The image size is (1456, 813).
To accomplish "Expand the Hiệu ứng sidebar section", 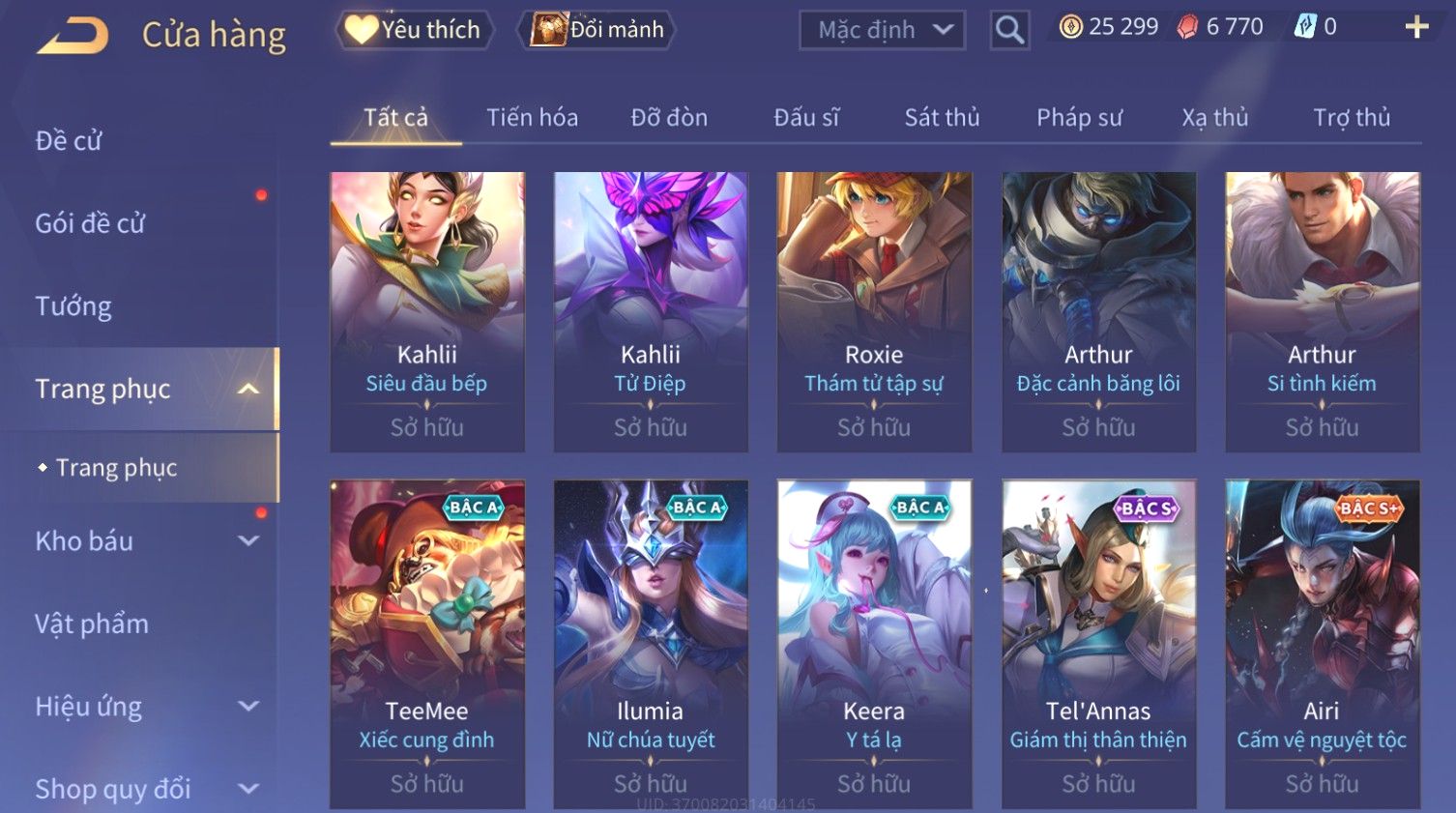I will point(248,707).
